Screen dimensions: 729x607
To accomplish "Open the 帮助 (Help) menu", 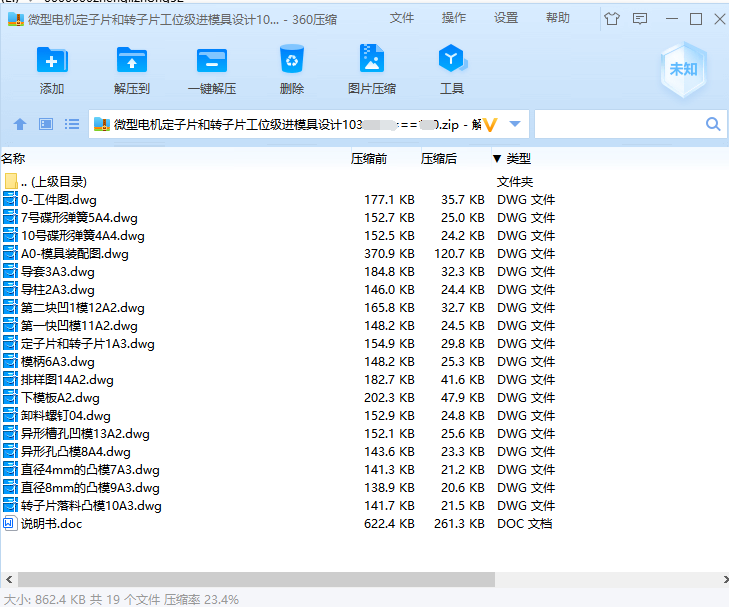I will (558, 18).
